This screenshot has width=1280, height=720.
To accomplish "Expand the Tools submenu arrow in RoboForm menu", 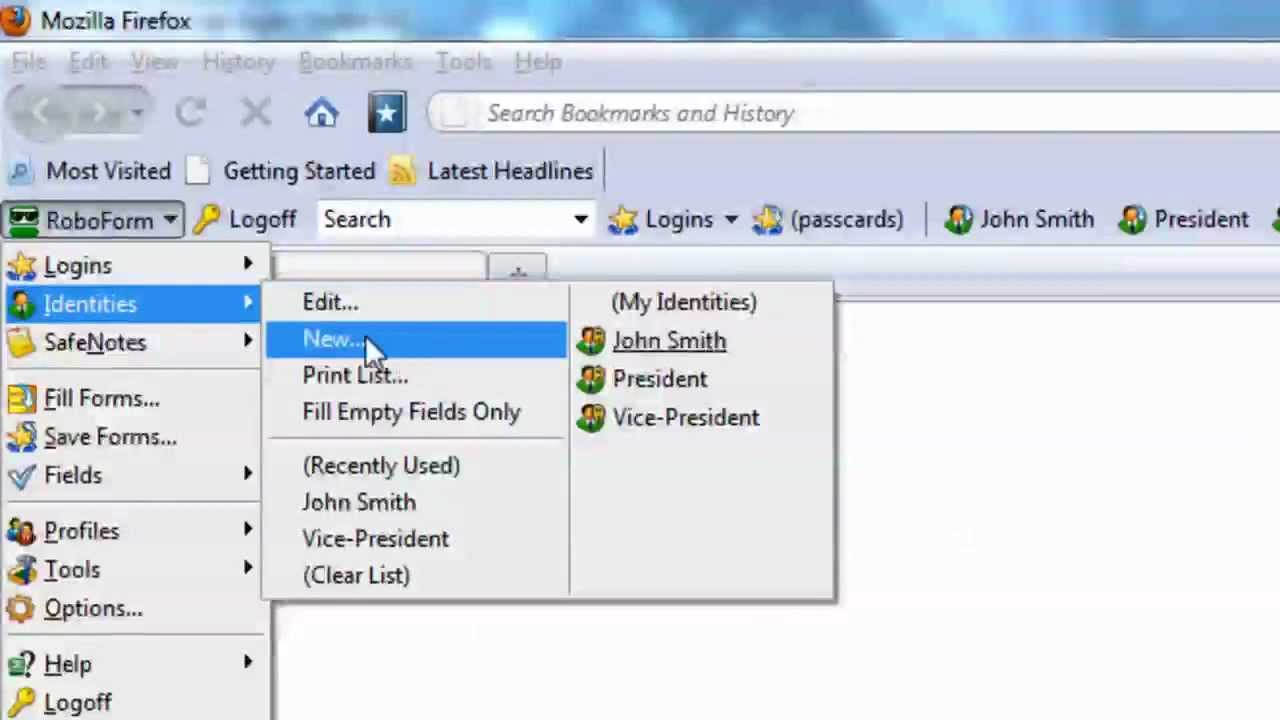I will (247, 568).
